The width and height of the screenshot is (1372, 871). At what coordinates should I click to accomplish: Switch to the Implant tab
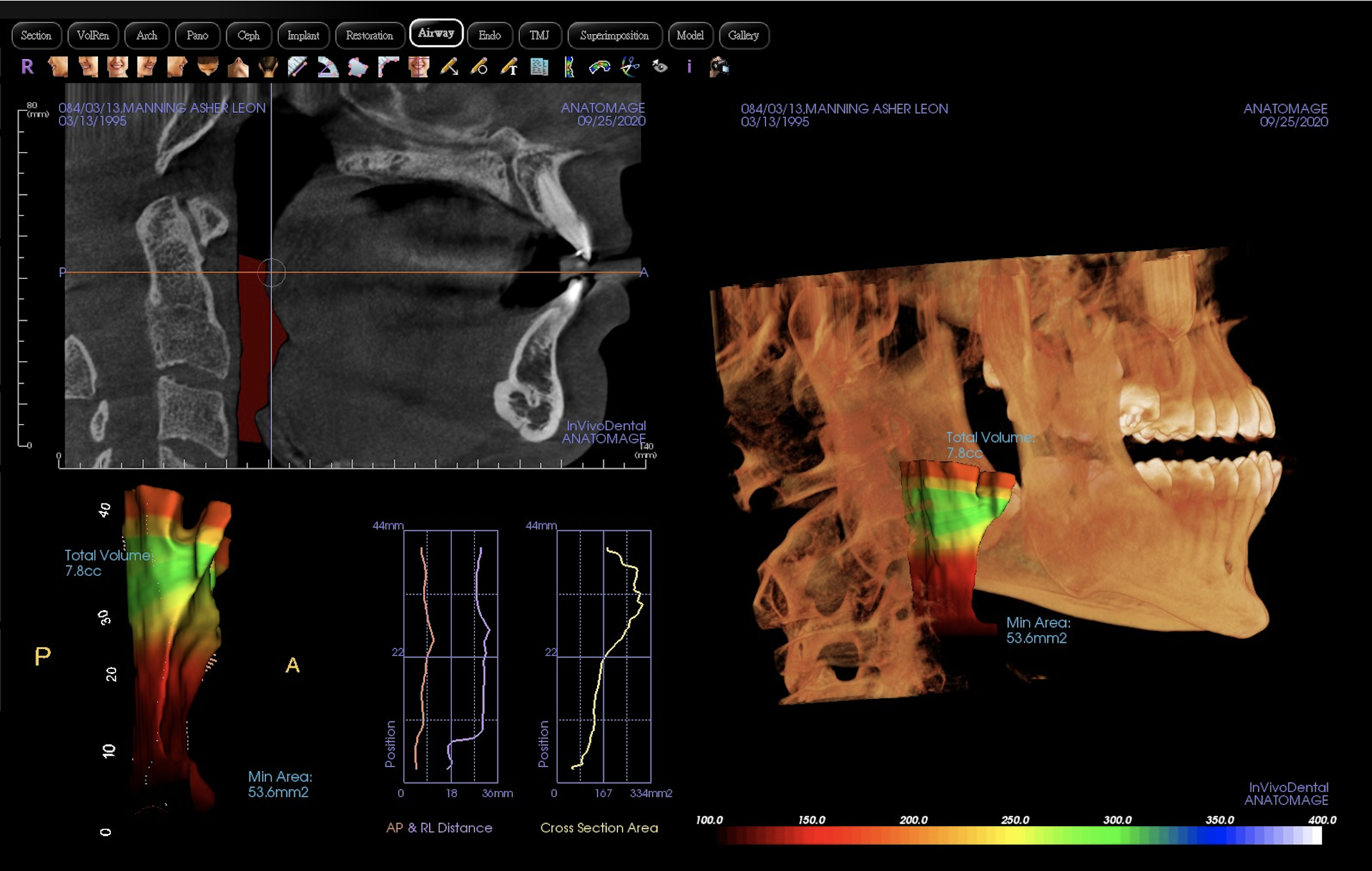point(303,35)
